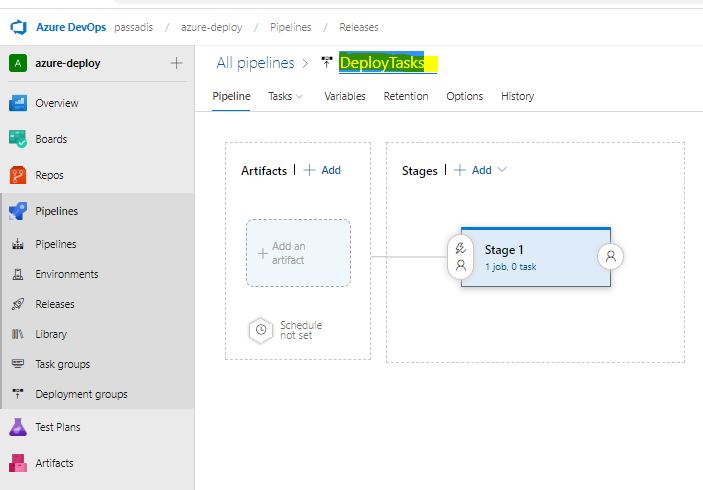Open the 1 job, 0 task link

coord(510,267)
